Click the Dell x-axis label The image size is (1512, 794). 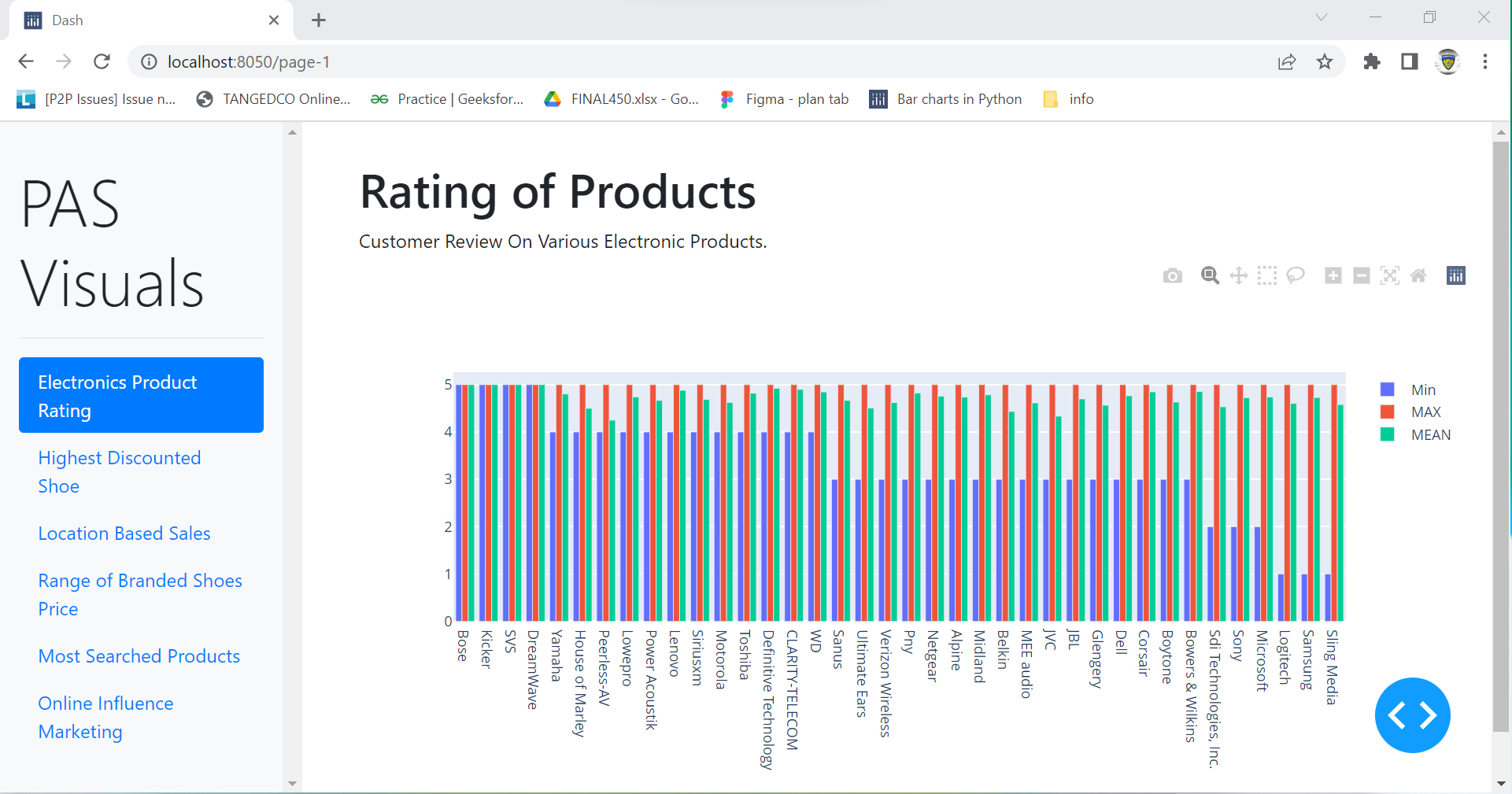(x=1122, y=641)
